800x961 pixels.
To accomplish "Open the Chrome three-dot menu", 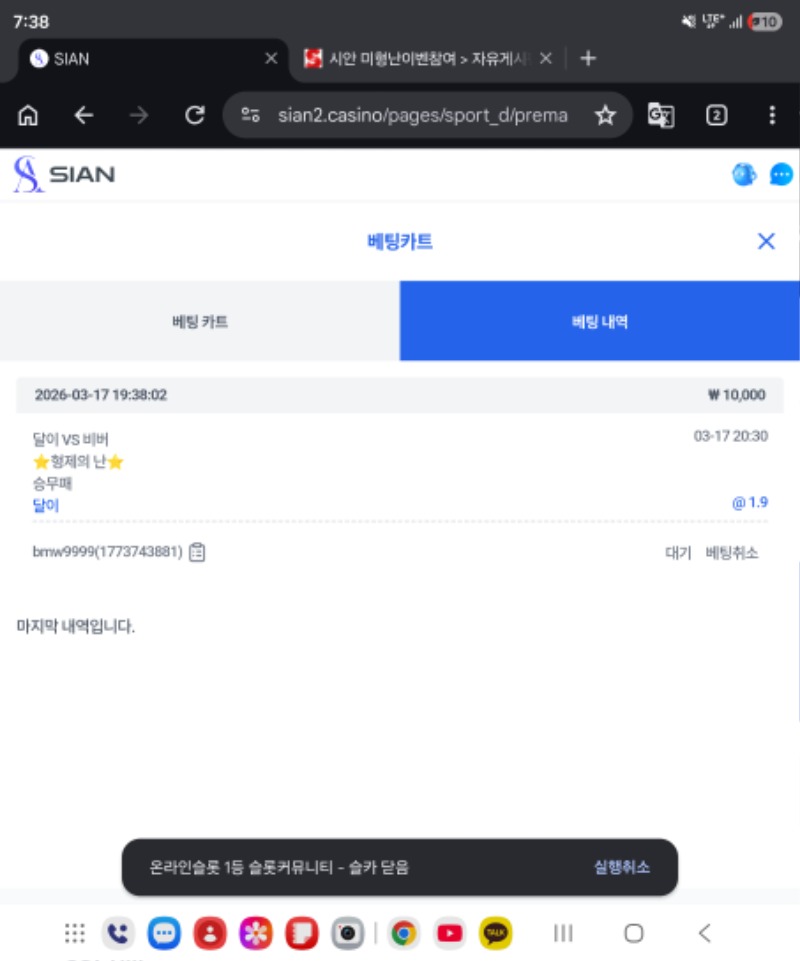I will click(771, 116).
